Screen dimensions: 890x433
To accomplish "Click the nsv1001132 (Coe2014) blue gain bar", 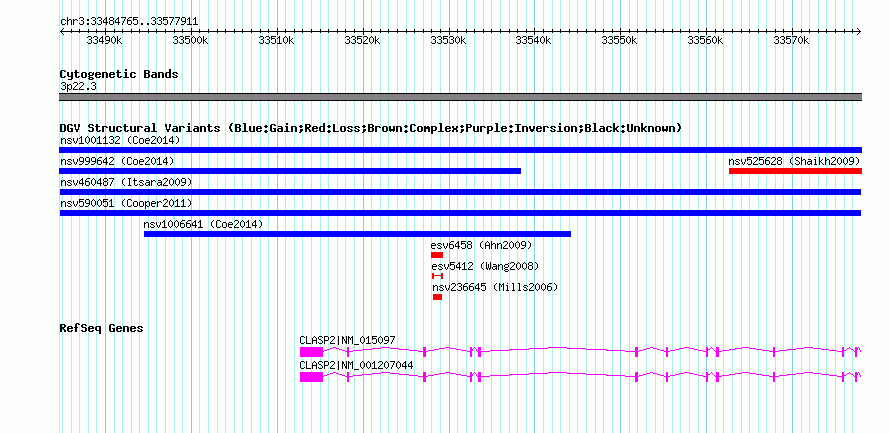I will (460, 150).
